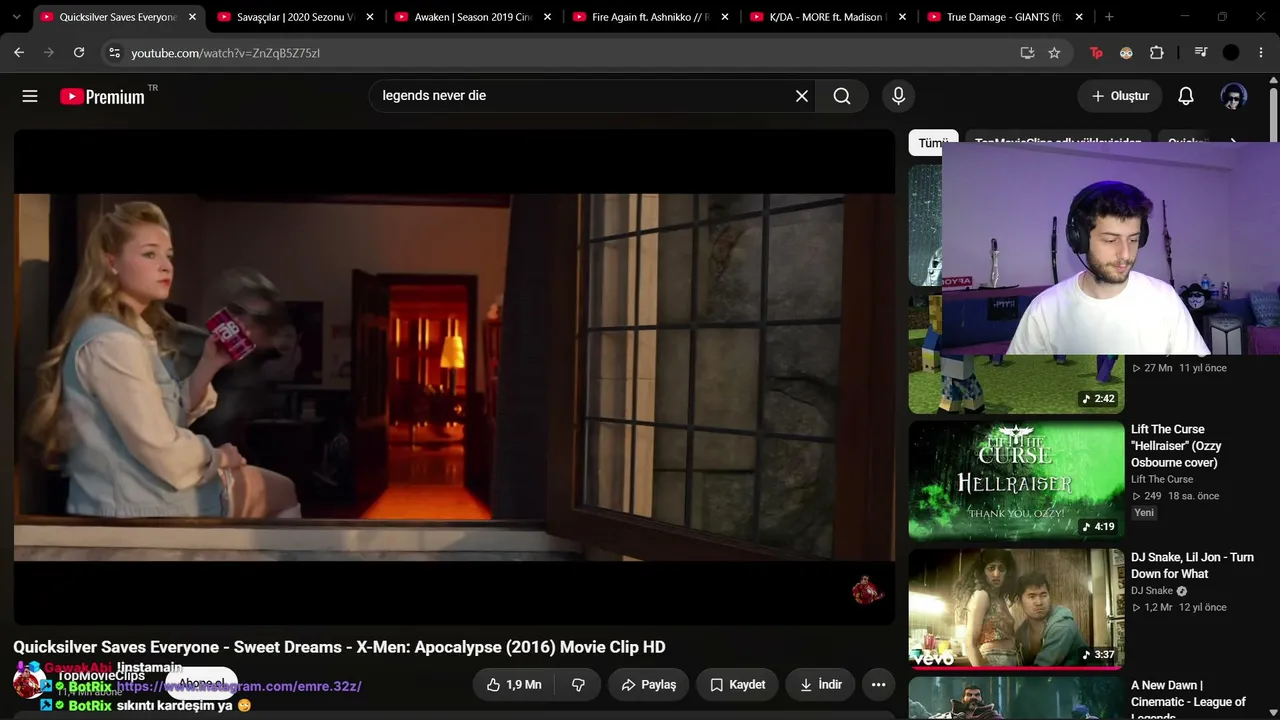The height and width of the screenshot is (720, 1280).
Task: Open the red Tp extension icon
Action: pyautogui.click(x=1096, y=53)
